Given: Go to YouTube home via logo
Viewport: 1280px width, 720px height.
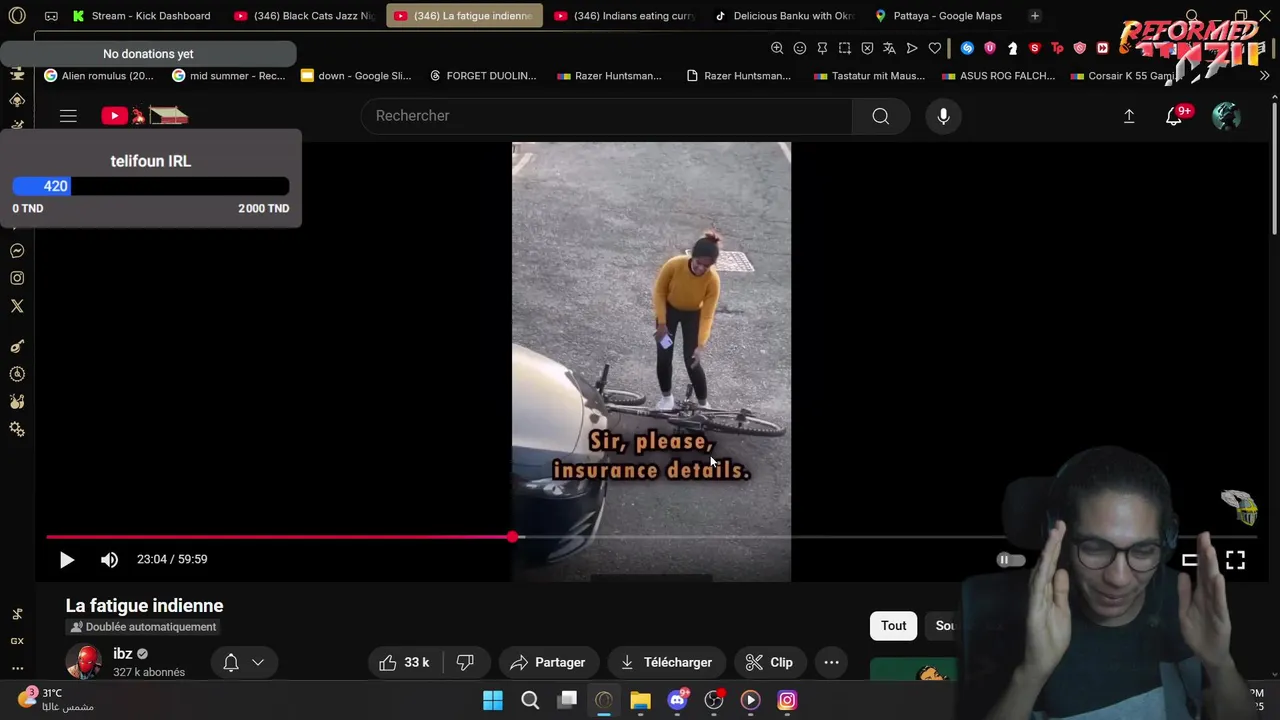Looking at the screenshot, I should (x=144, y=116).
